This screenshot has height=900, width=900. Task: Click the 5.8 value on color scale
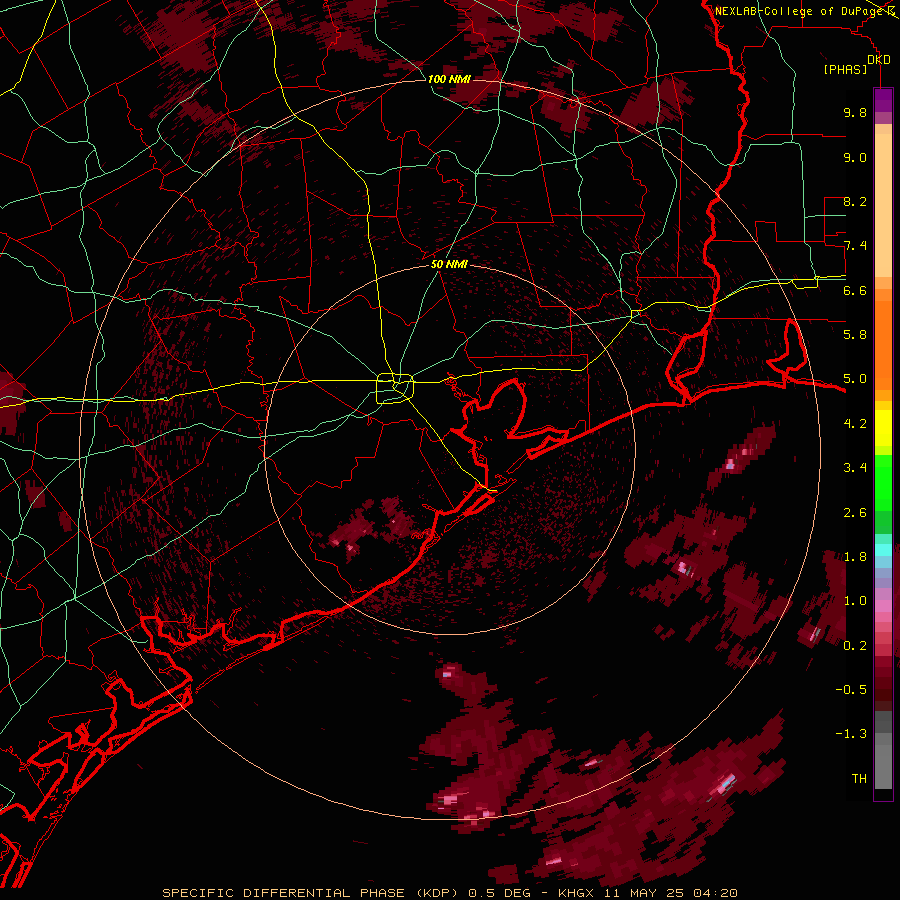coord(855,334)
